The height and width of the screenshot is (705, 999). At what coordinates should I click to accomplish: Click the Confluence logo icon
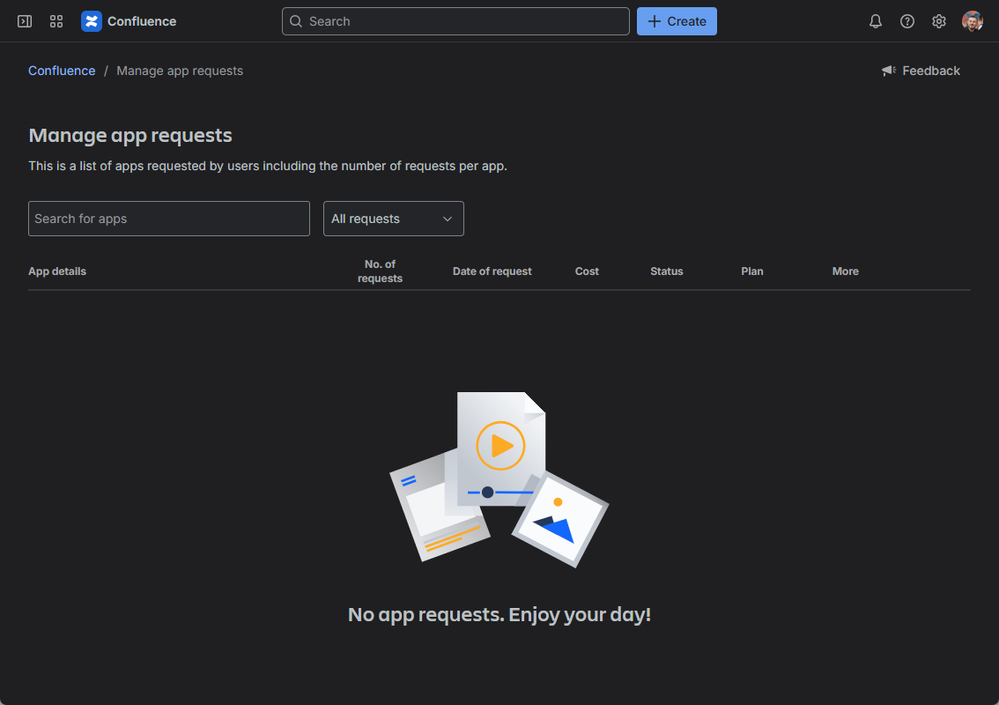click(x=91, y=22)
